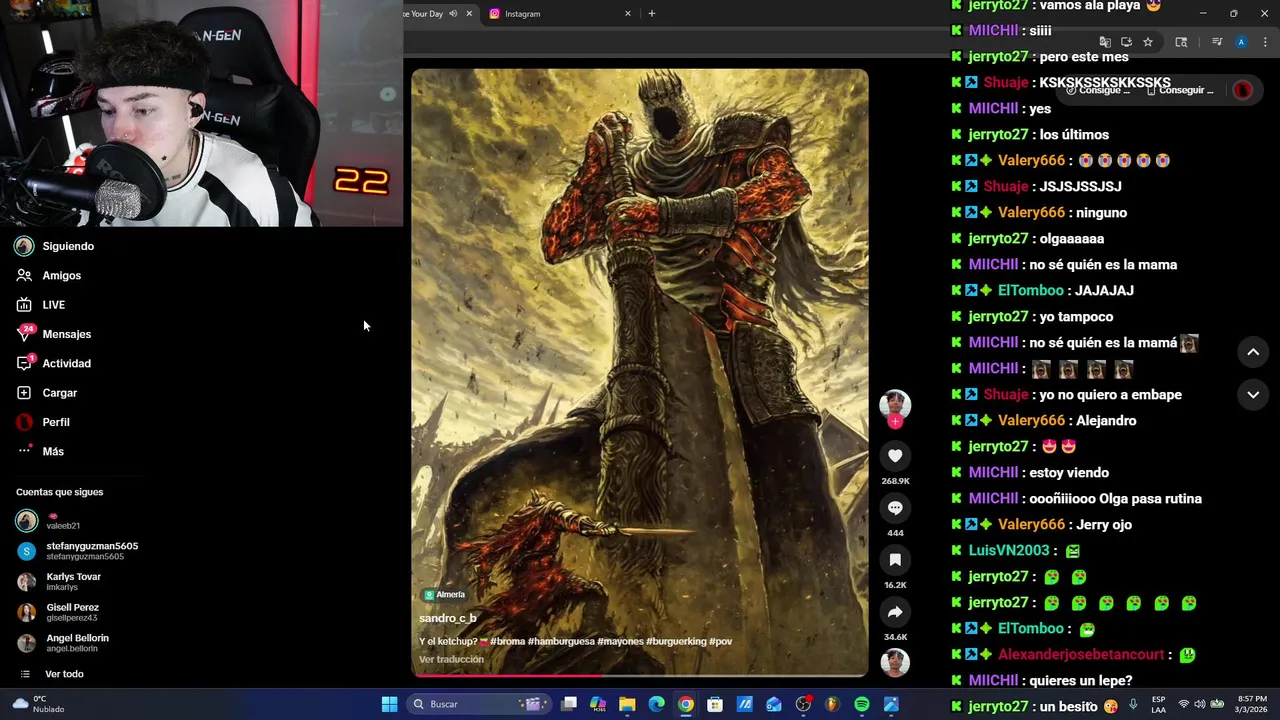This screenshot has height=720, width=1280.
Task: Click the microphone tray icon
Action: tap(1133, 704)
